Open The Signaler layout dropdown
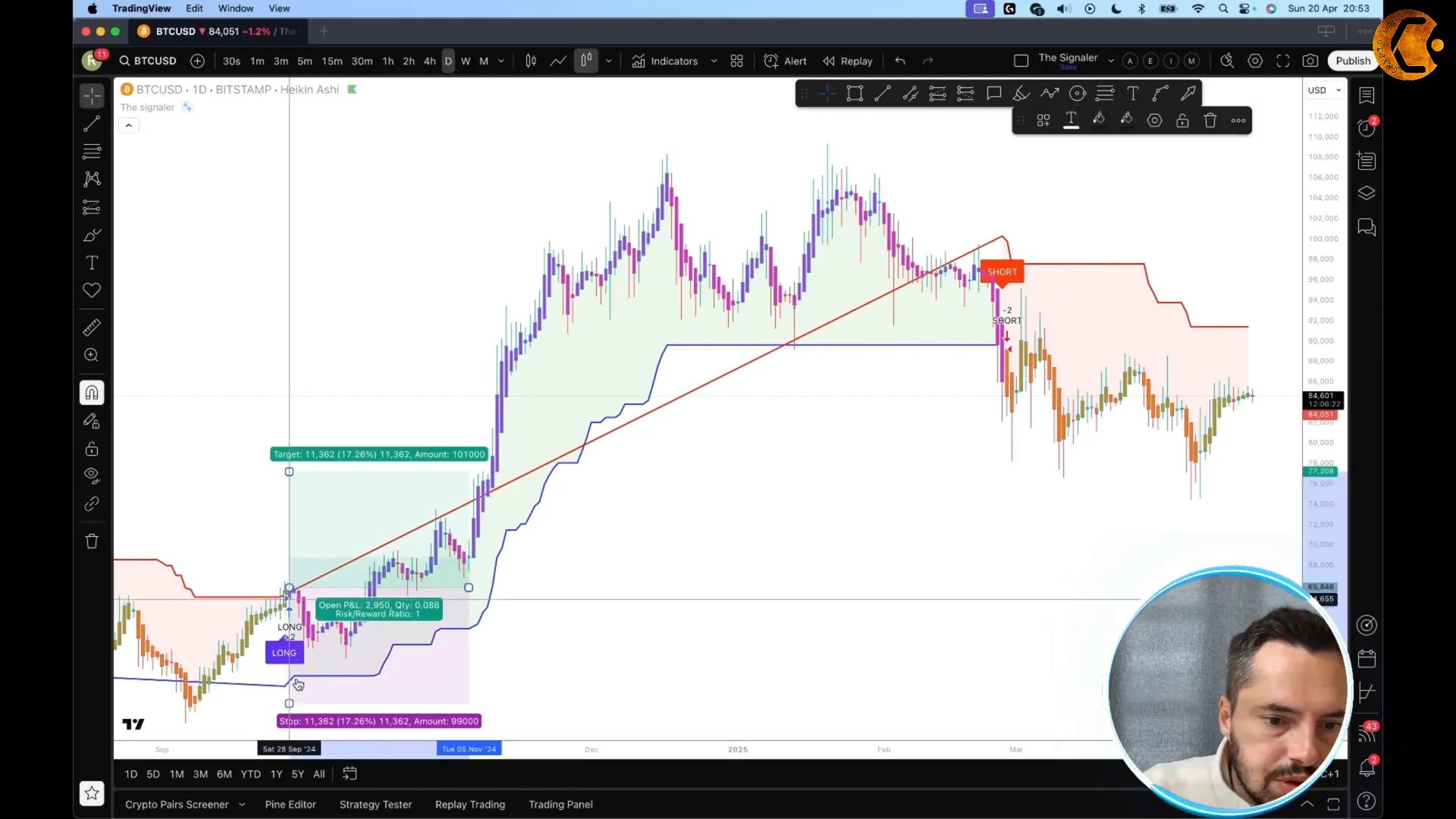Image resolution: width=1456 pixels, height=819 pixels. coord(1111,61)
